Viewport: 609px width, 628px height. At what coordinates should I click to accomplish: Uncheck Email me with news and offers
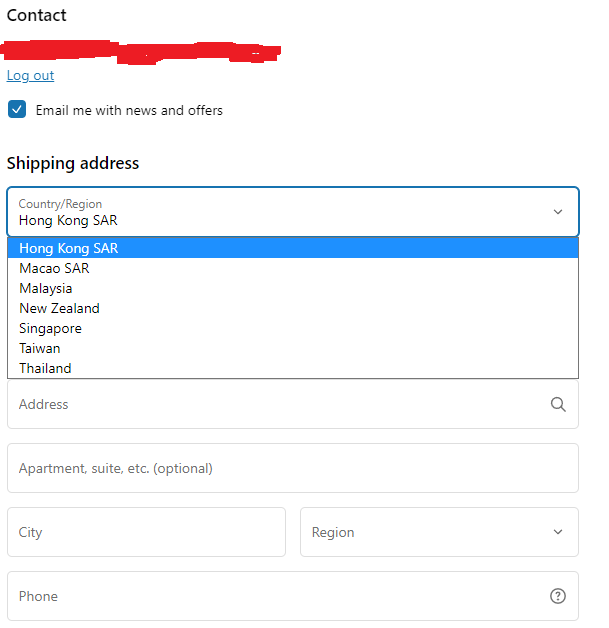click(17, 109)
